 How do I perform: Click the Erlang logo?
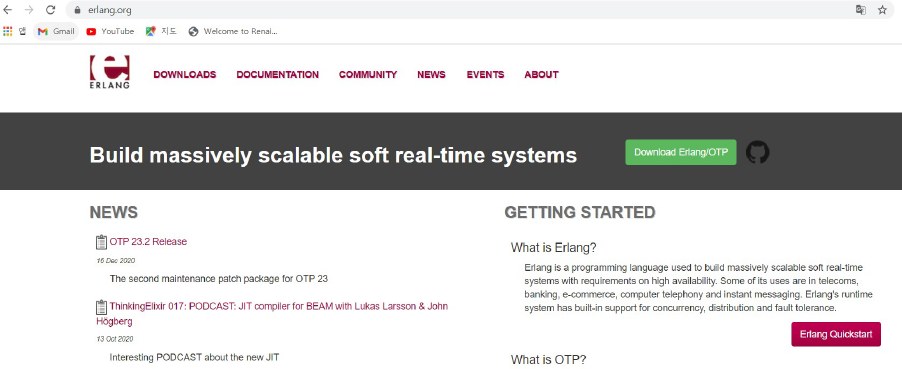(109, 72)
